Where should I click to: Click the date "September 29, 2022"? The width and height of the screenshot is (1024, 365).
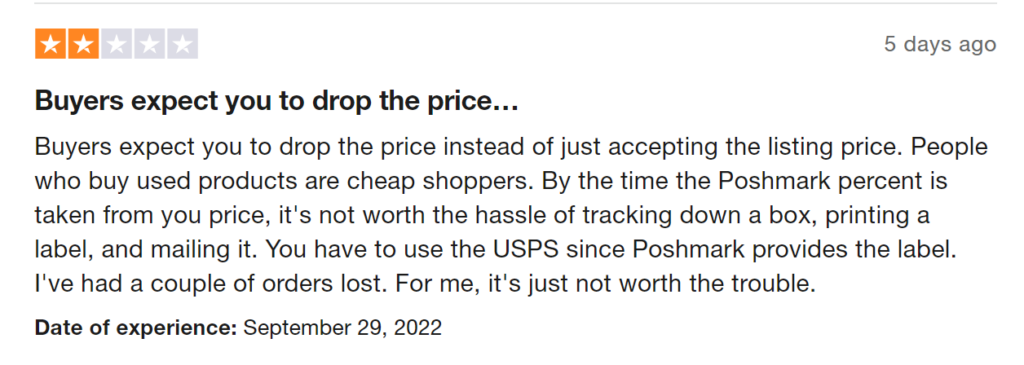[x=343, y=327]
